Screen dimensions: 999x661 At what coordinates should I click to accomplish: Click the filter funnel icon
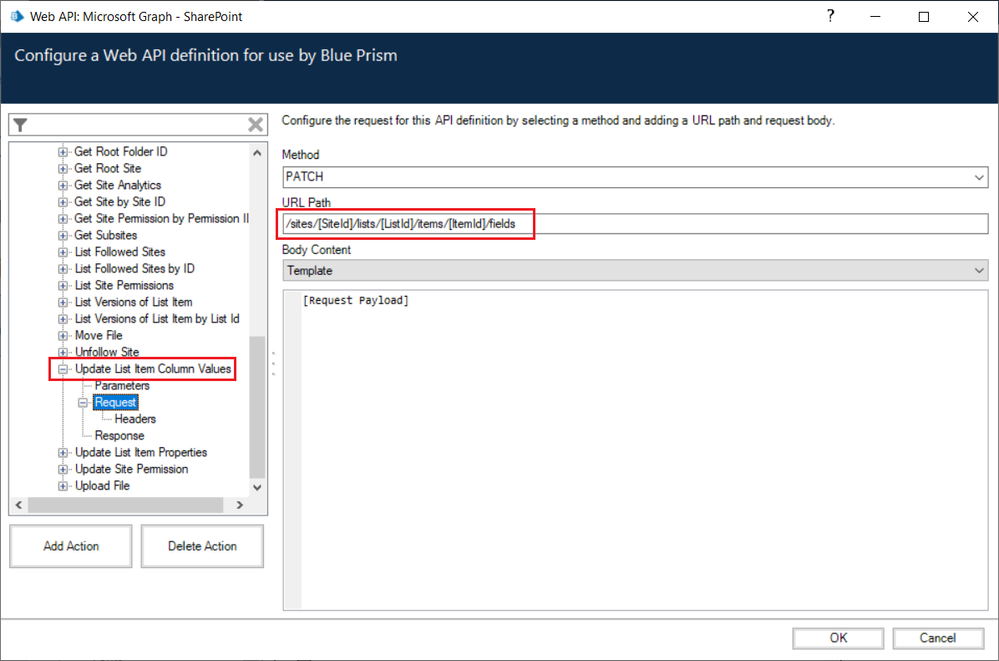(x=20, y=125)
